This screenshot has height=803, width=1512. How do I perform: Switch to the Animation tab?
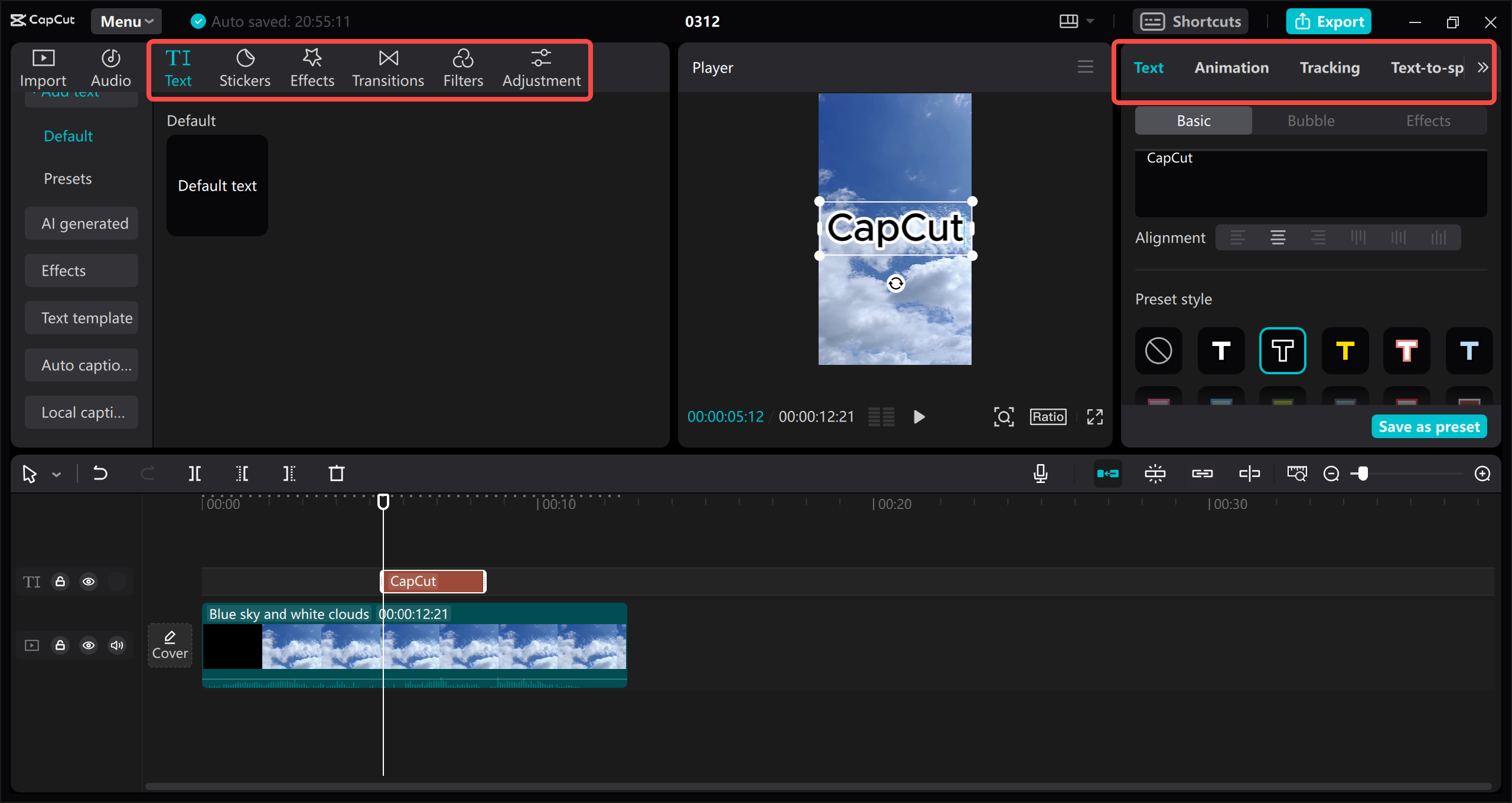[1231, 67]
